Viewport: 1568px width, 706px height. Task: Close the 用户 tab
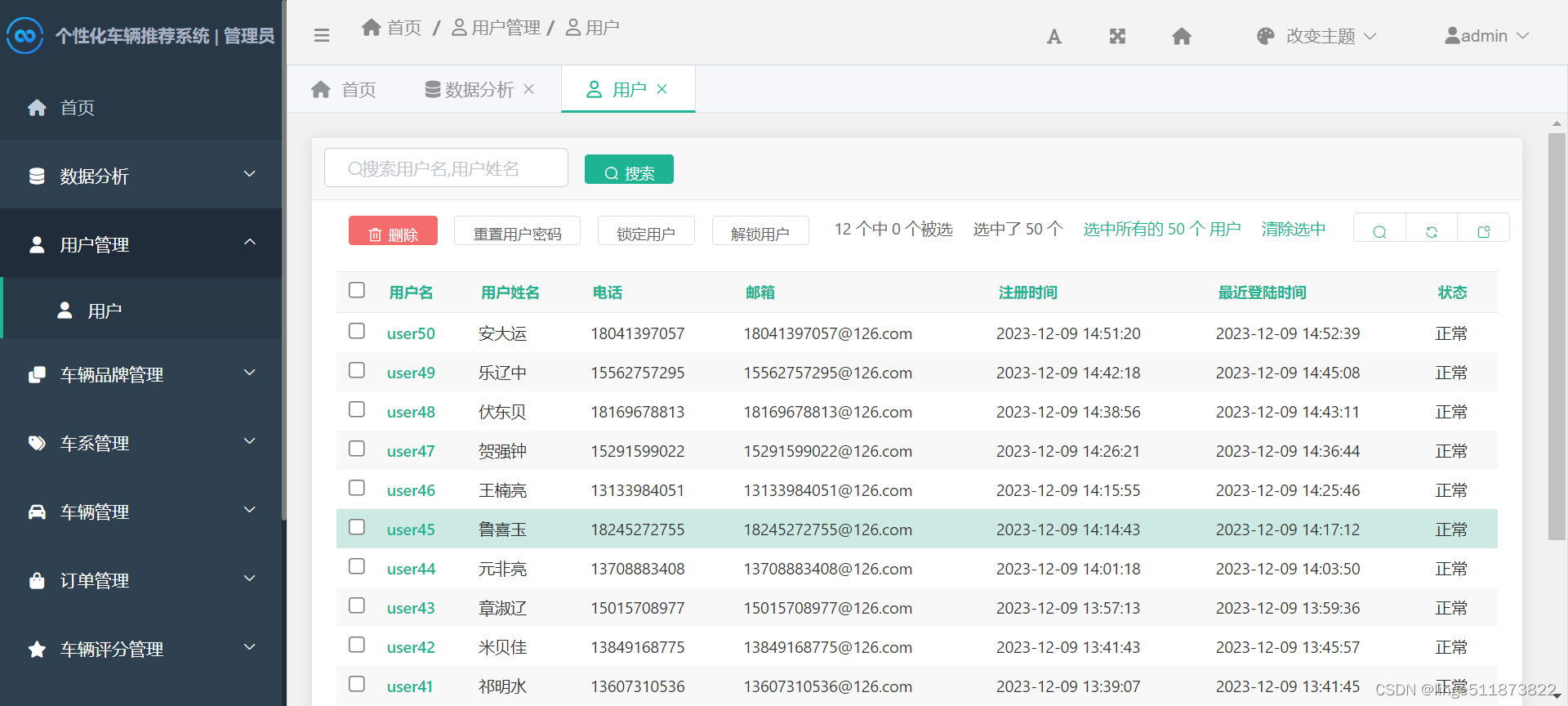(662, 89)
